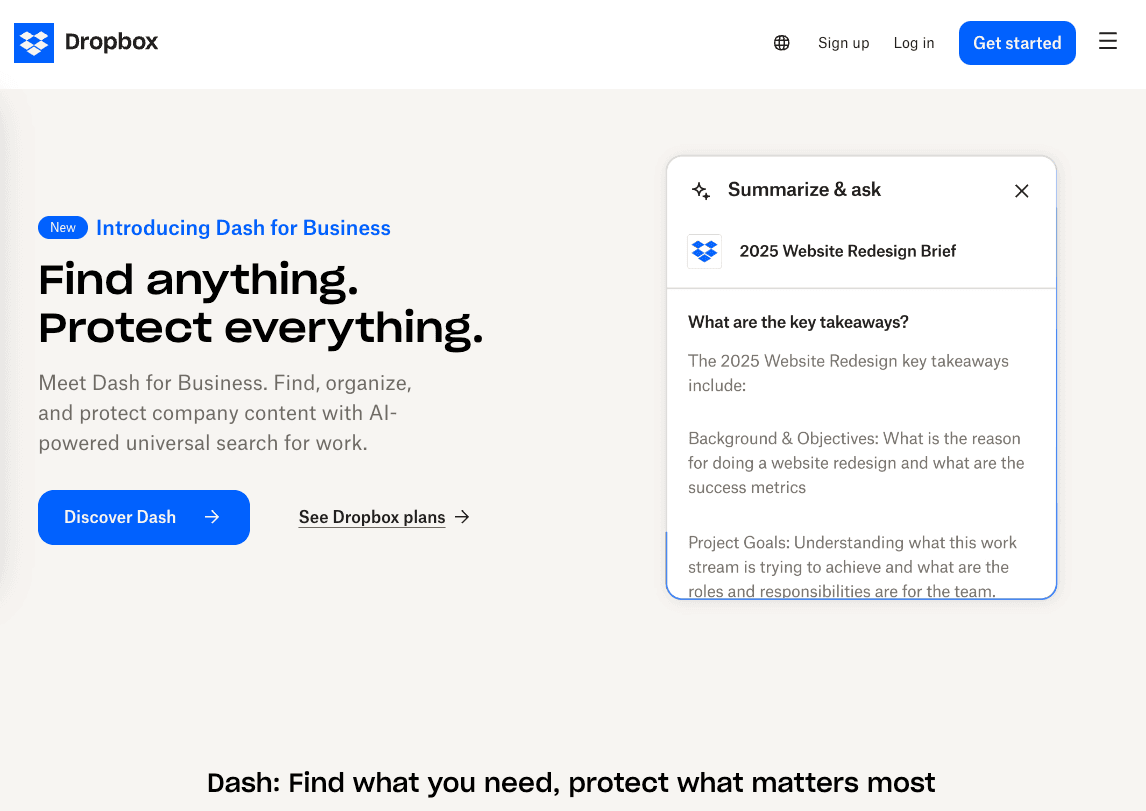Viewport: 1146px width, 811px height.
Task: Click the Discover Dash label text
Action: (x=120, y=517)
